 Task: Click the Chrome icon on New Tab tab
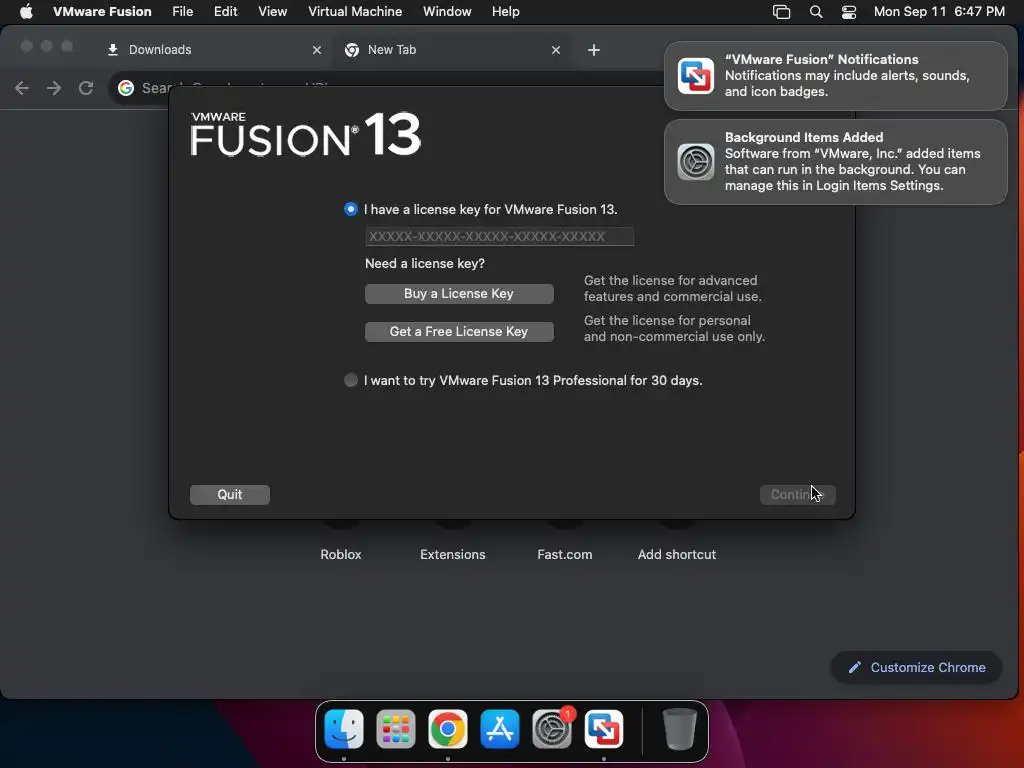352,50
